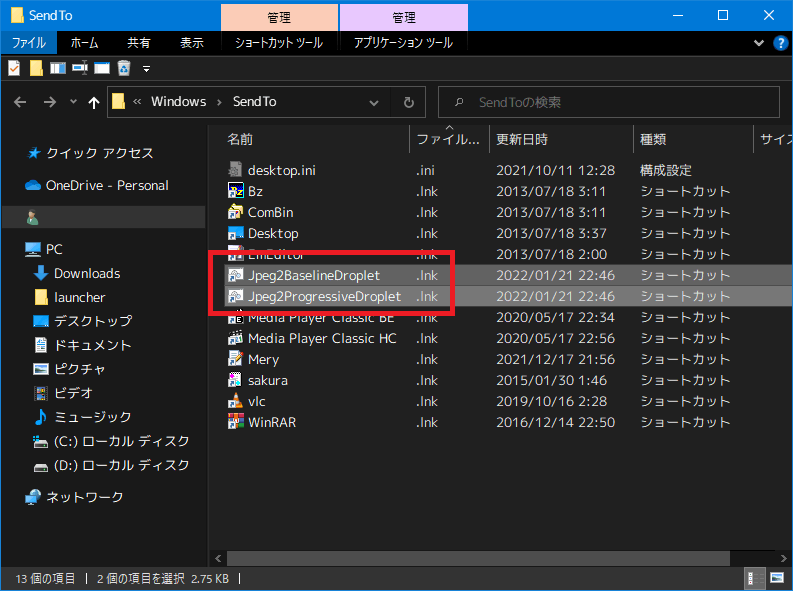Select Media Player Classic HC shortcut icon
This screenshot has width=793, height=591.
pyautogui.click(x=235, y=338)
